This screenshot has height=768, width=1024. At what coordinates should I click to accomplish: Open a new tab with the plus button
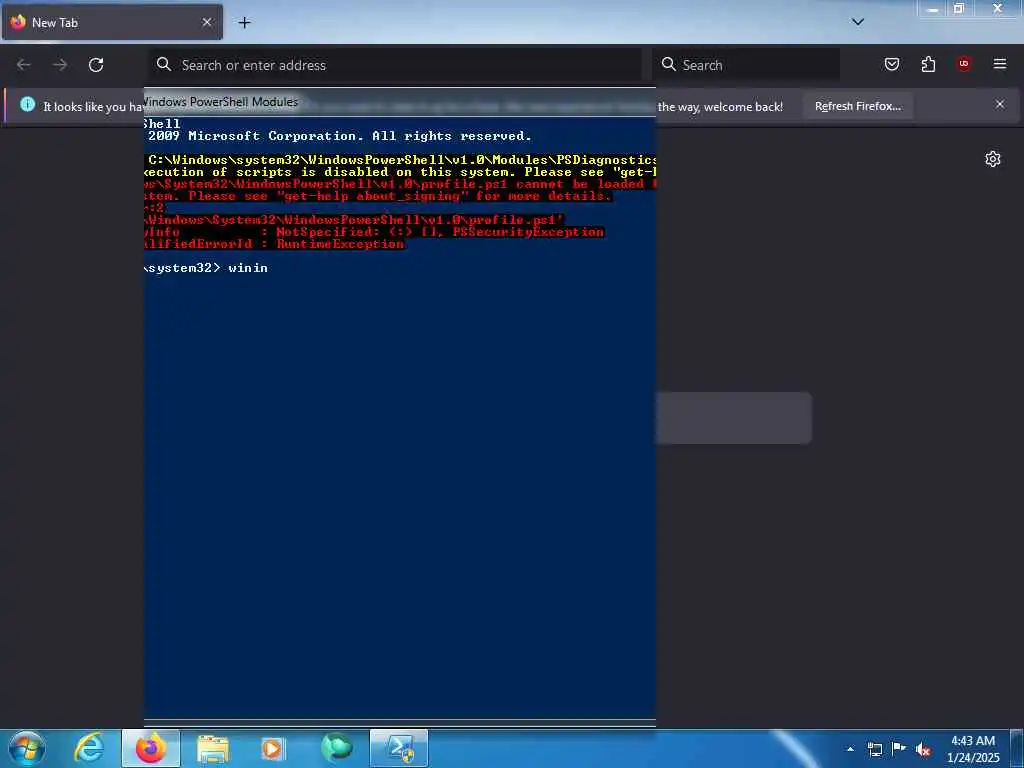pyautogui.click(x=244, y=23)
